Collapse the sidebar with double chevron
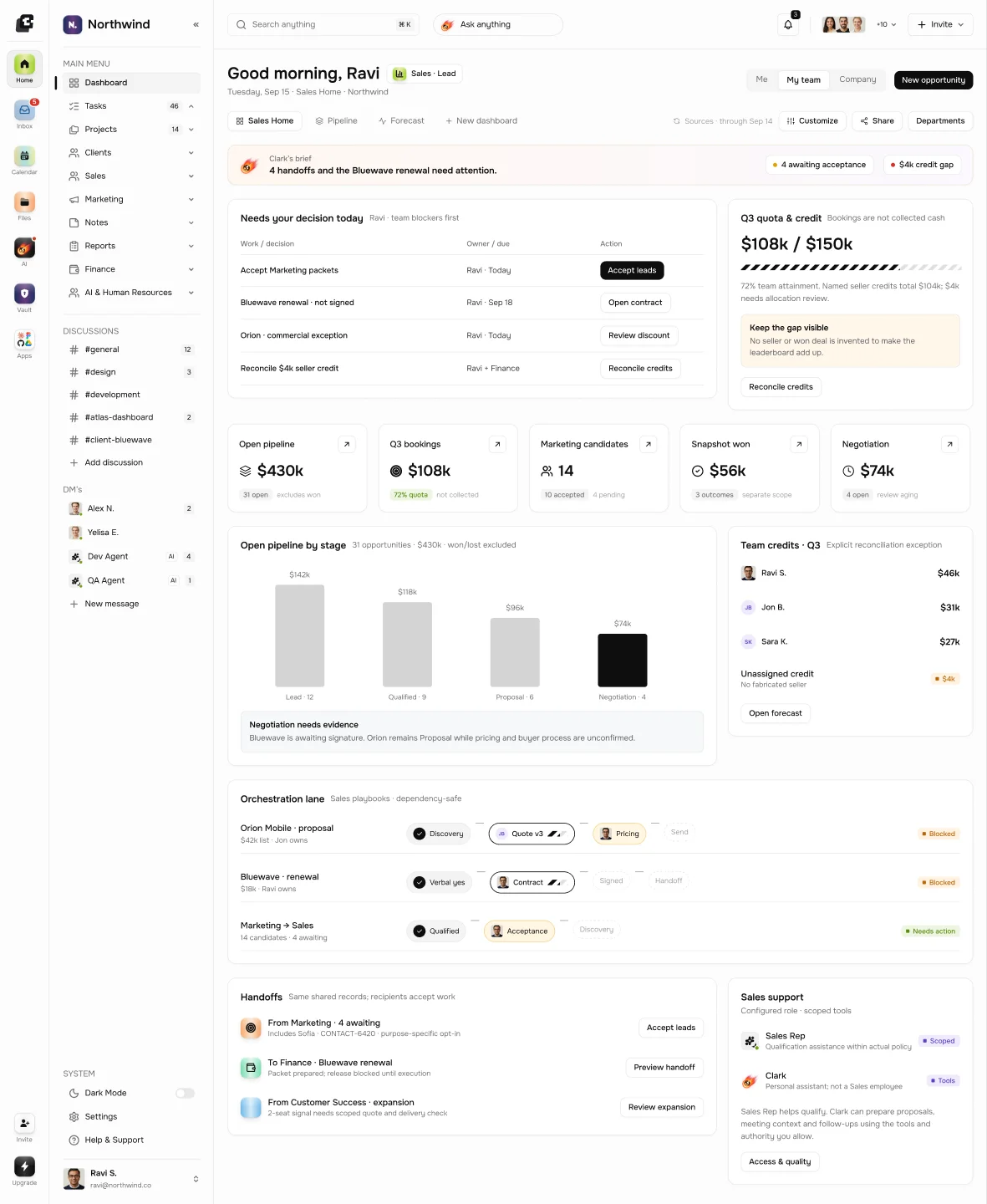The height and width of the screenshot is (1204, 987). point(196,24)
